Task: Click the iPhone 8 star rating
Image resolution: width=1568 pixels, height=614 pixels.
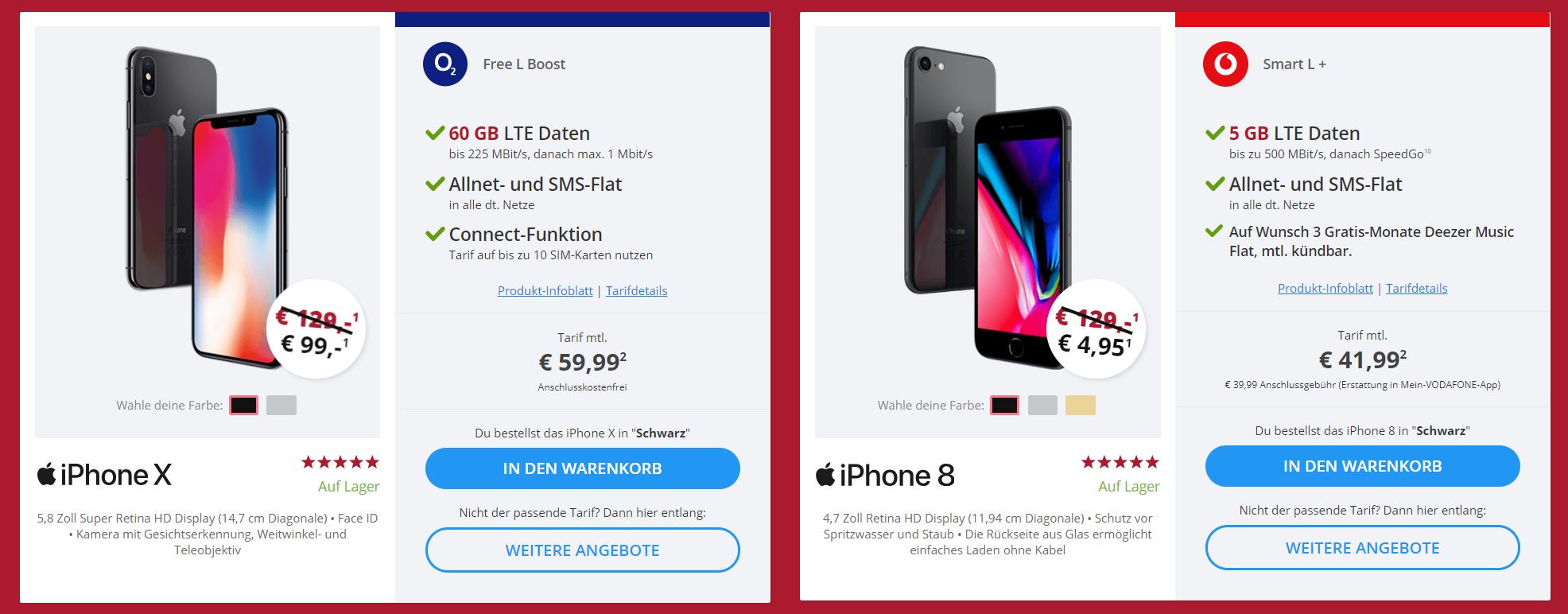Action: (x=1120, y=462)
